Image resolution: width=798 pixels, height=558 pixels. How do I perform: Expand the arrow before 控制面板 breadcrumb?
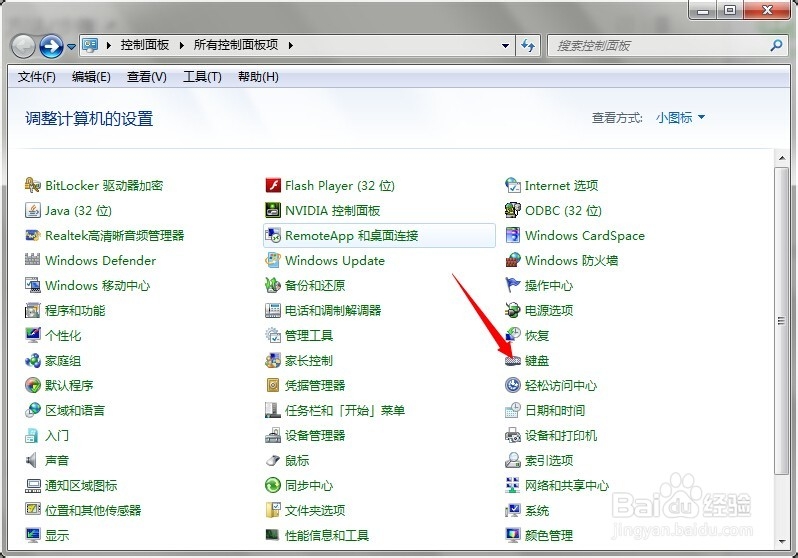(x=108, y=45)
